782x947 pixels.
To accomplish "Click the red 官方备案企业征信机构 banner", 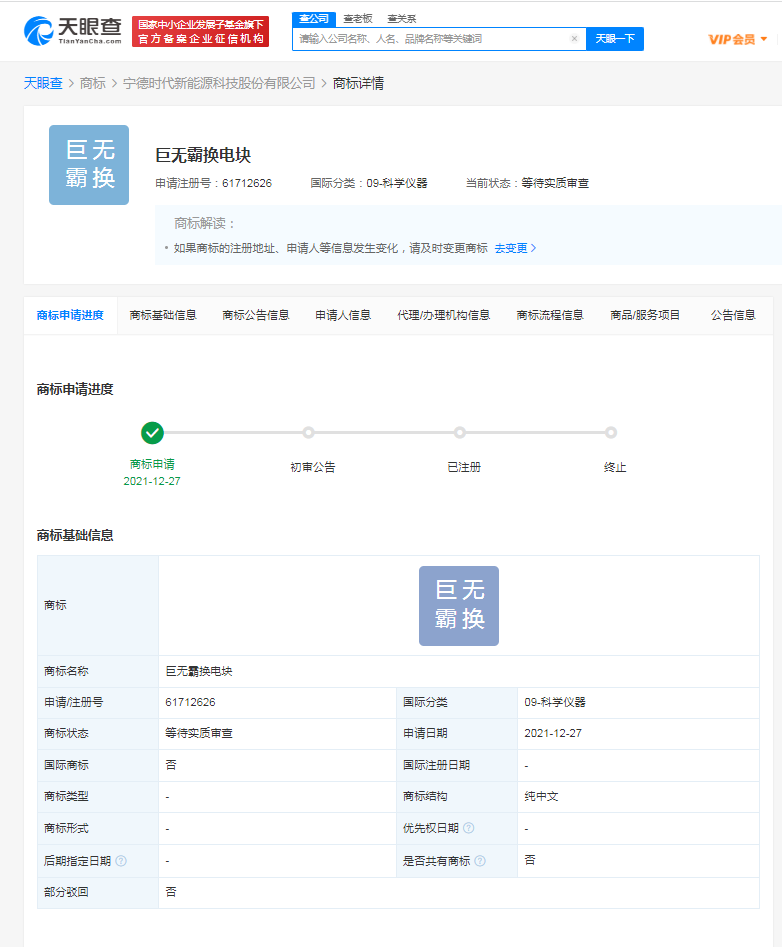I will click(x=200, y=31).
